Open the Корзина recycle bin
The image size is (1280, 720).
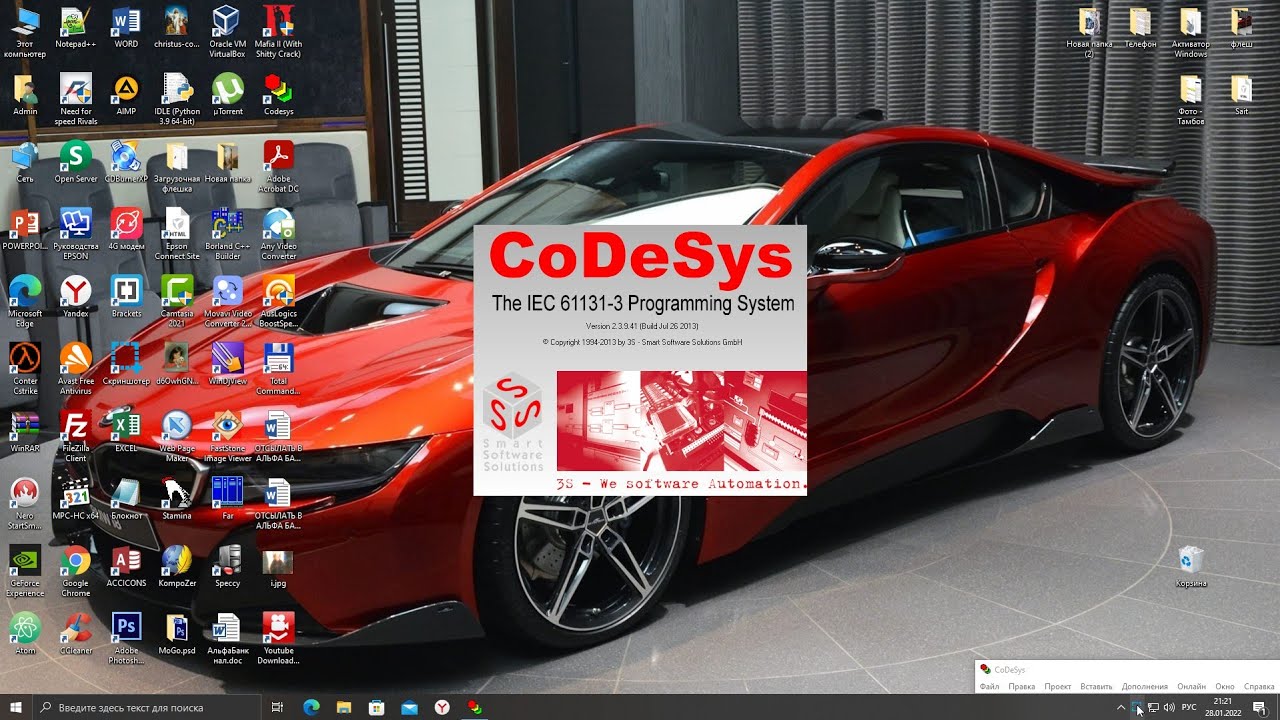click(1191, 566)
